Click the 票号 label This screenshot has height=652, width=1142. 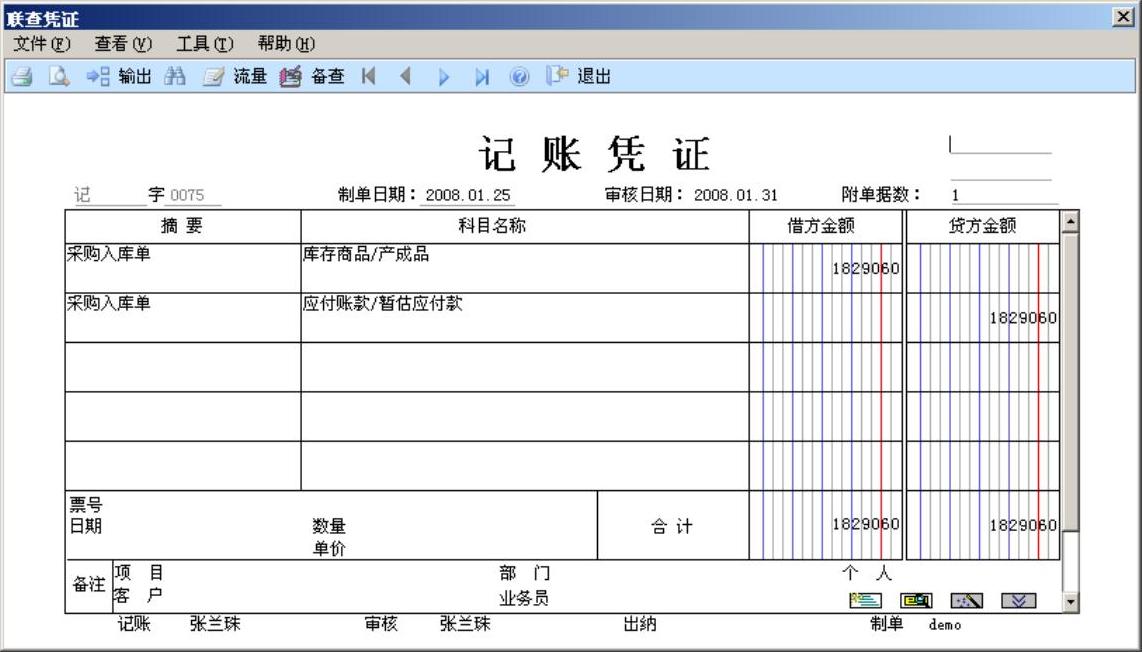pos(85,504)
